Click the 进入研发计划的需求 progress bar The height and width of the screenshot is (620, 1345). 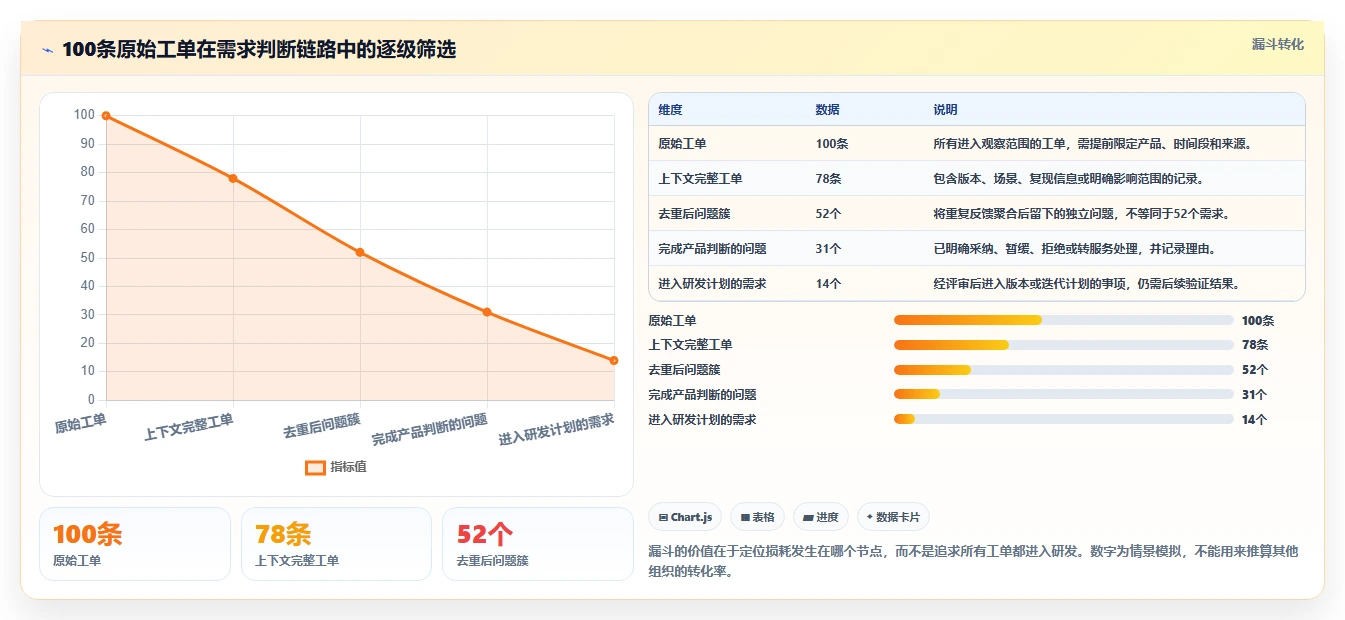coord(1063,419)
